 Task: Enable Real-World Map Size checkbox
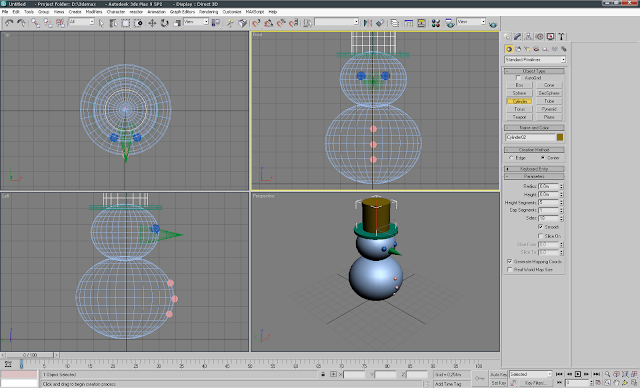pyautogui.click(x=509, y=270)
